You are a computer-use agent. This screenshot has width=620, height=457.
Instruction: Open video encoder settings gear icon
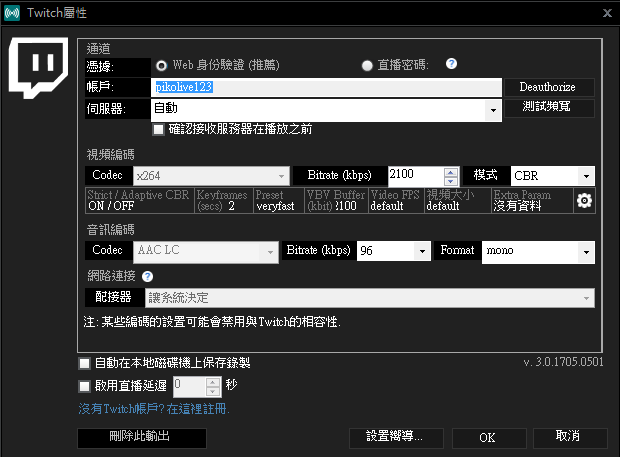(584, 201)
